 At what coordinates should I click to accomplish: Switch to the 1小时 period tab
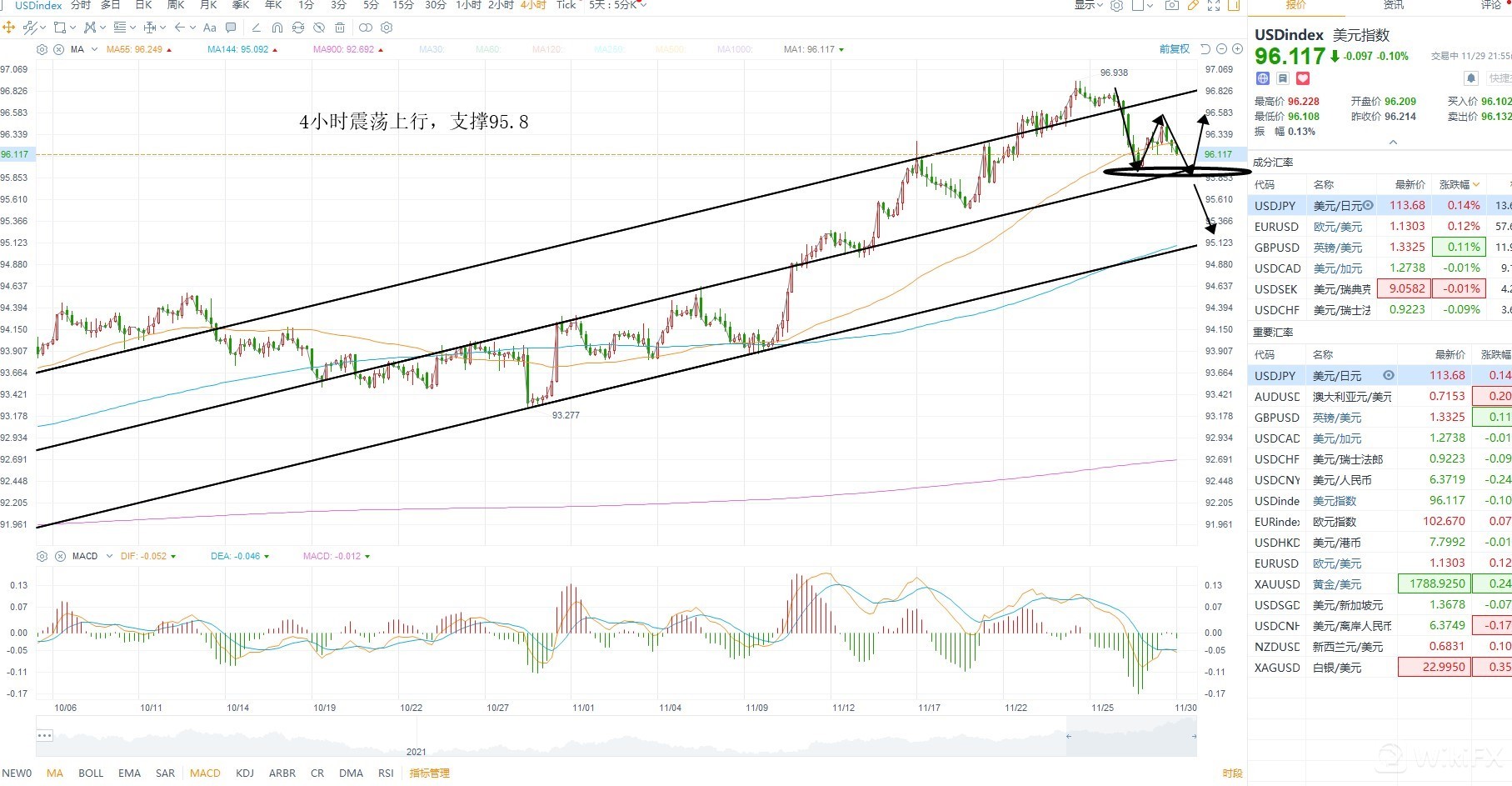(469, 5)
